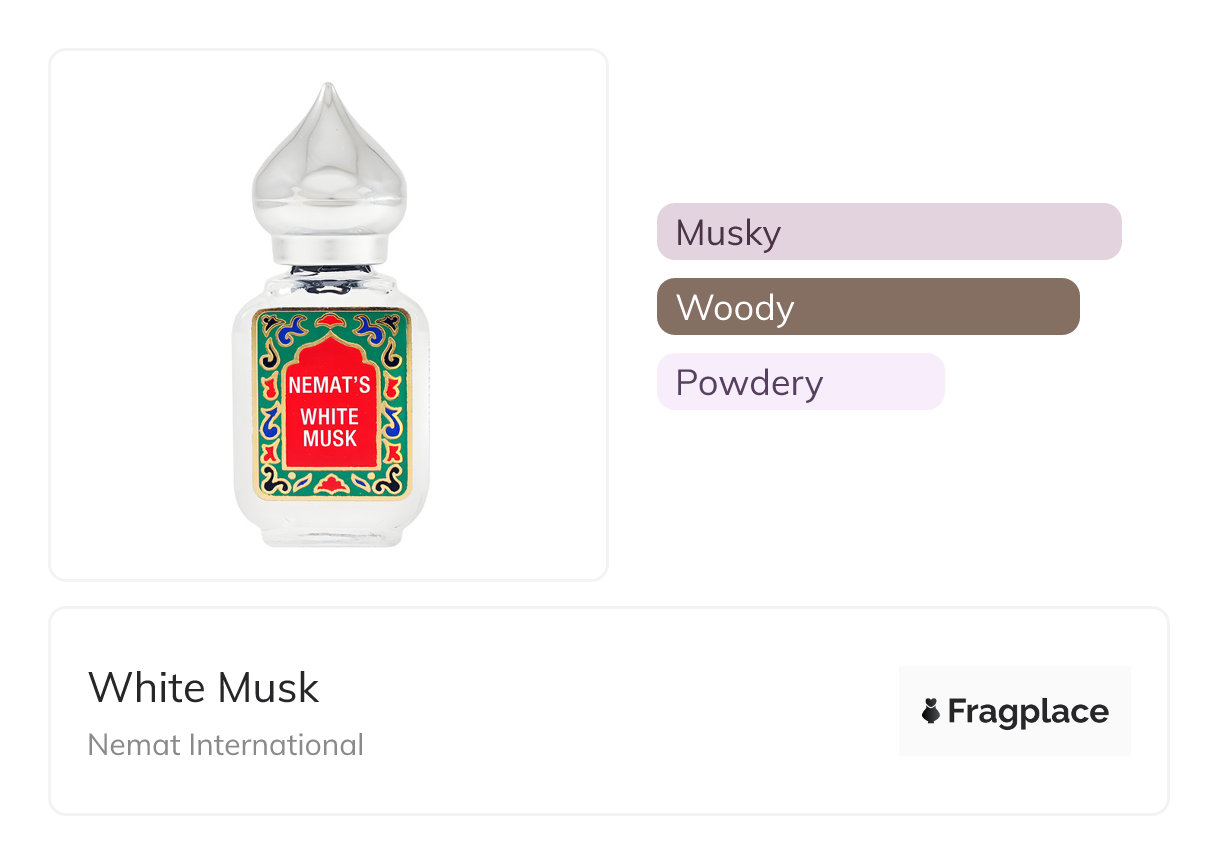
Task: Open the Nemat International brand link
Action: click(x=226, y=745)
